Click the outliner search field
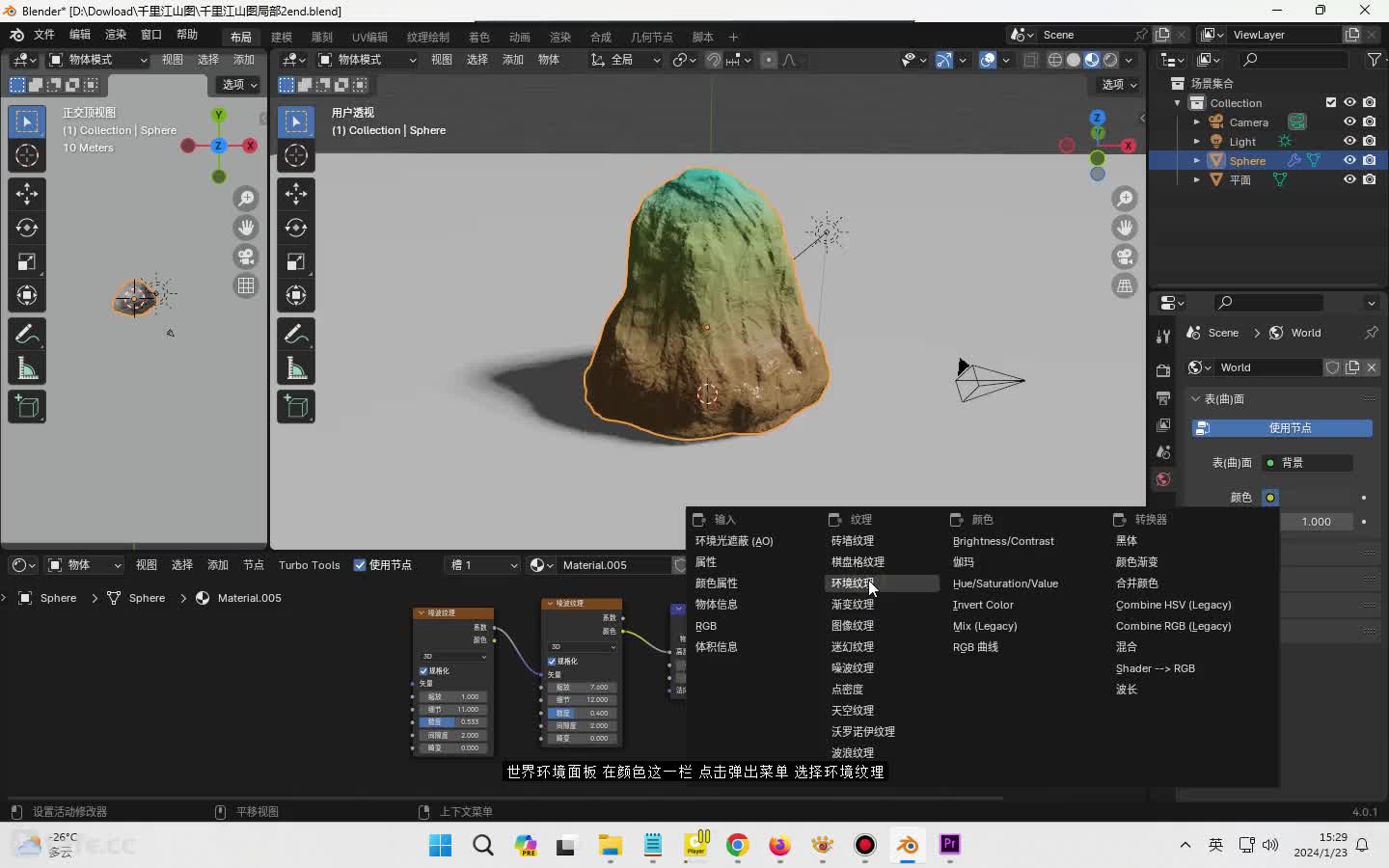This screenshot has width=1389, height=868. pos(1293,60)
